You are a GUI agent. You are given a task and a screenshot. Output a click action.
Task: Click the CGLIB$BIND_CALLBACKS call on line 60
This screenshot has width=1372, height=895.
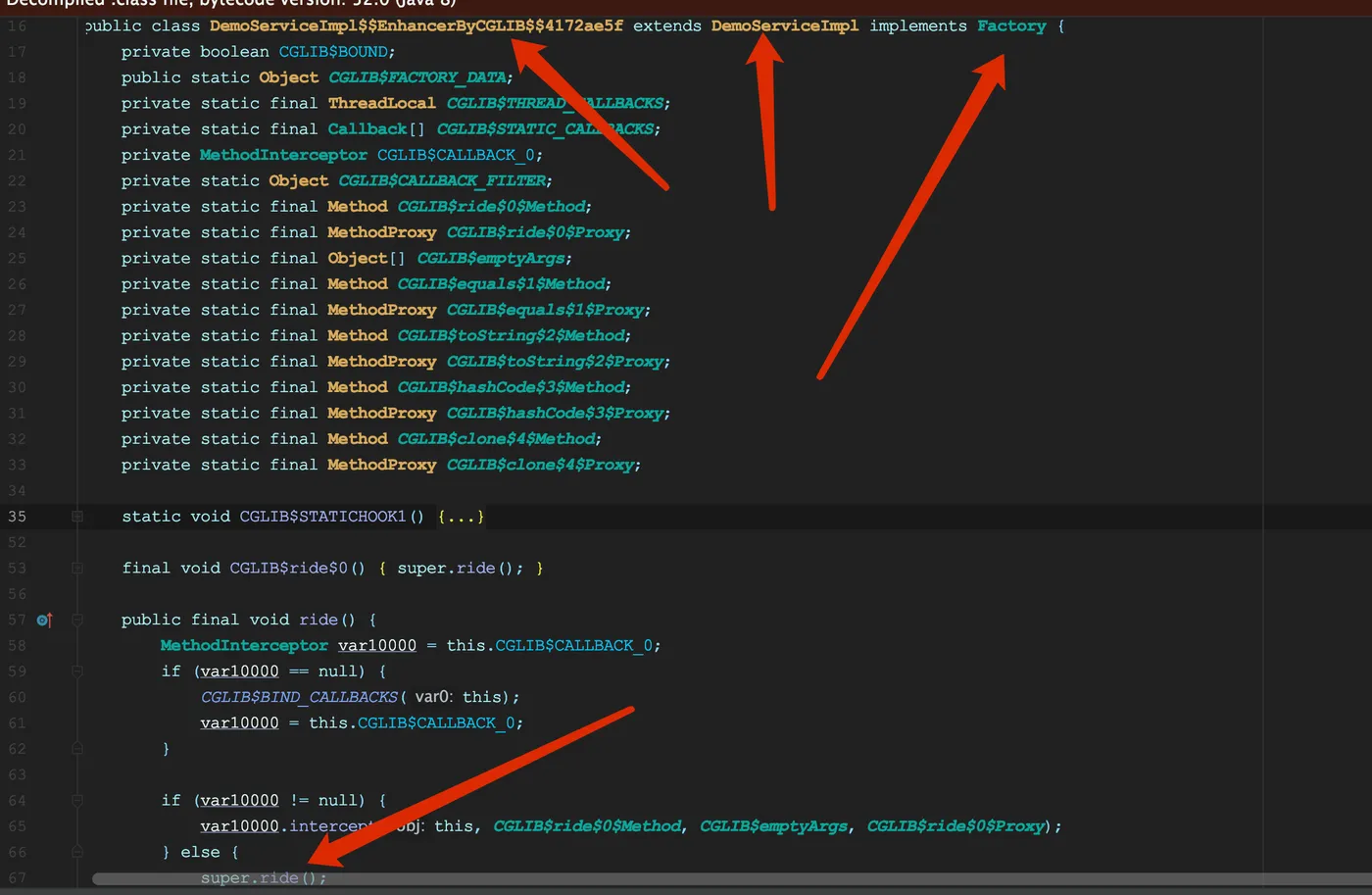pos(299,697)
